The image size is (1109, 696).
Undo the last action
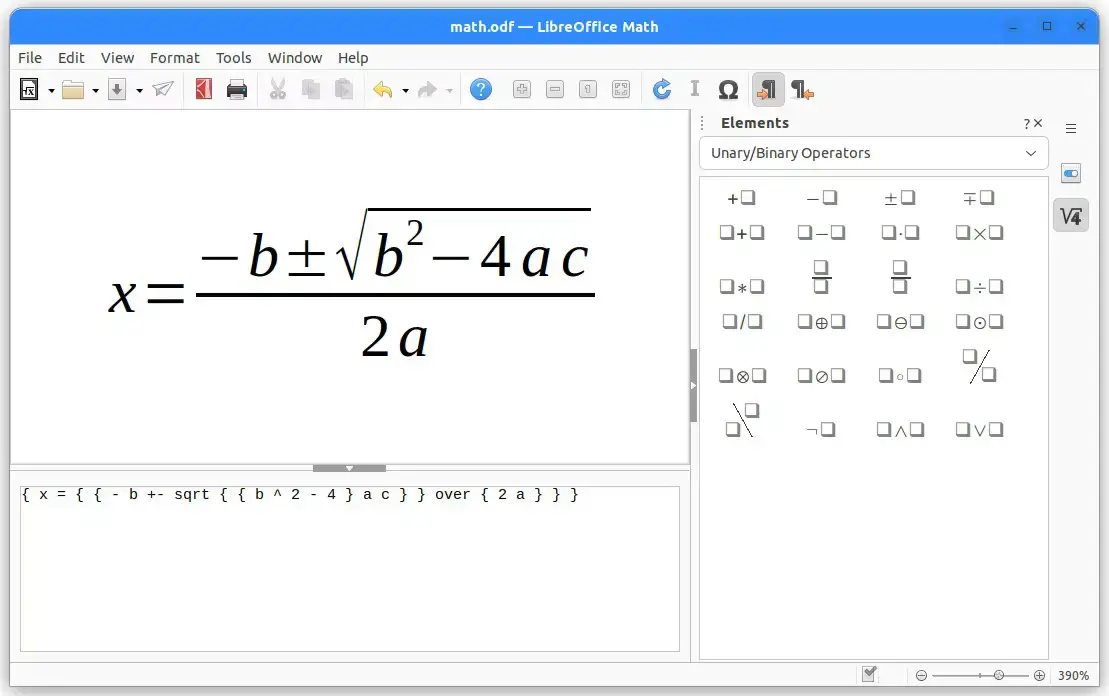[x=383, y=90]
